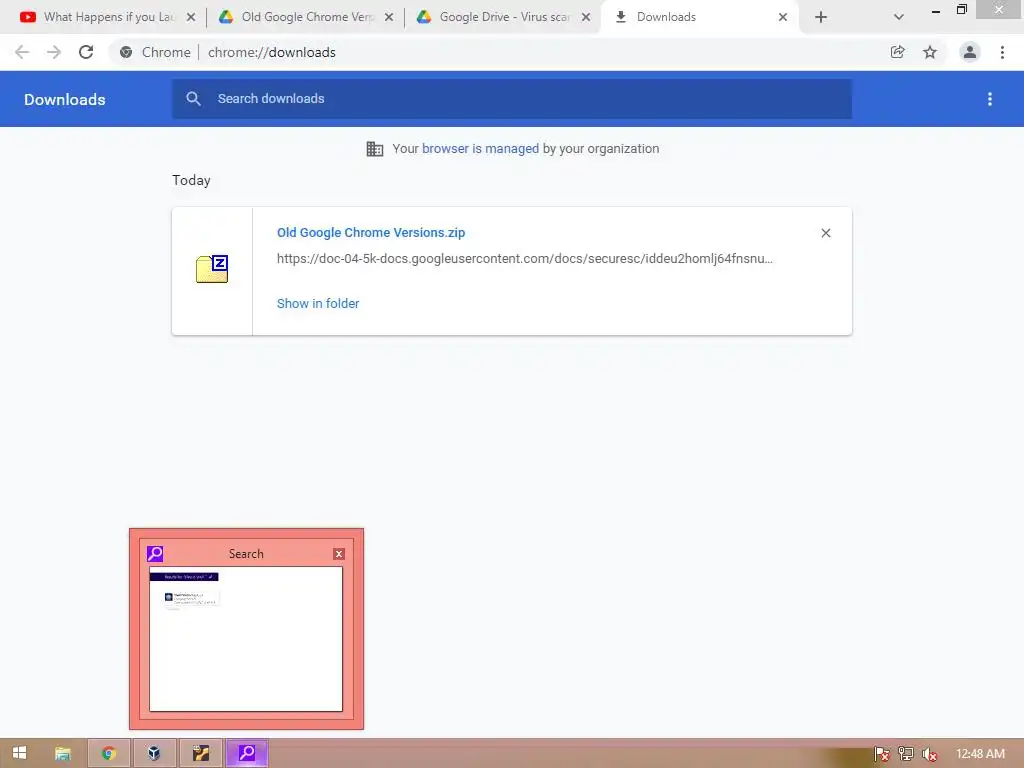Expand the tab search chevron
The height and width of the screenshot is (768, 1024).
[x=899, y=17]
